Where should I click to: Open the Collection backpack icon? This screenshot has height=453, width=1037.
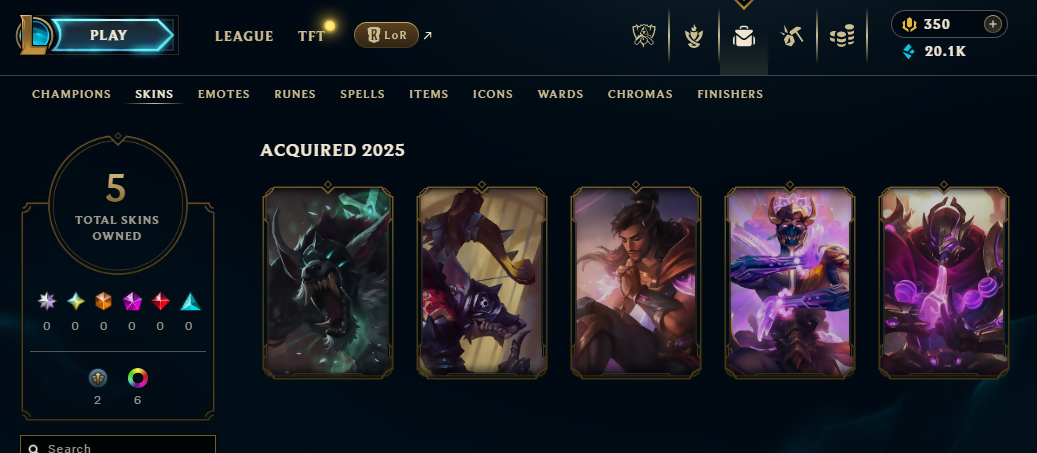tap(744, 36)
